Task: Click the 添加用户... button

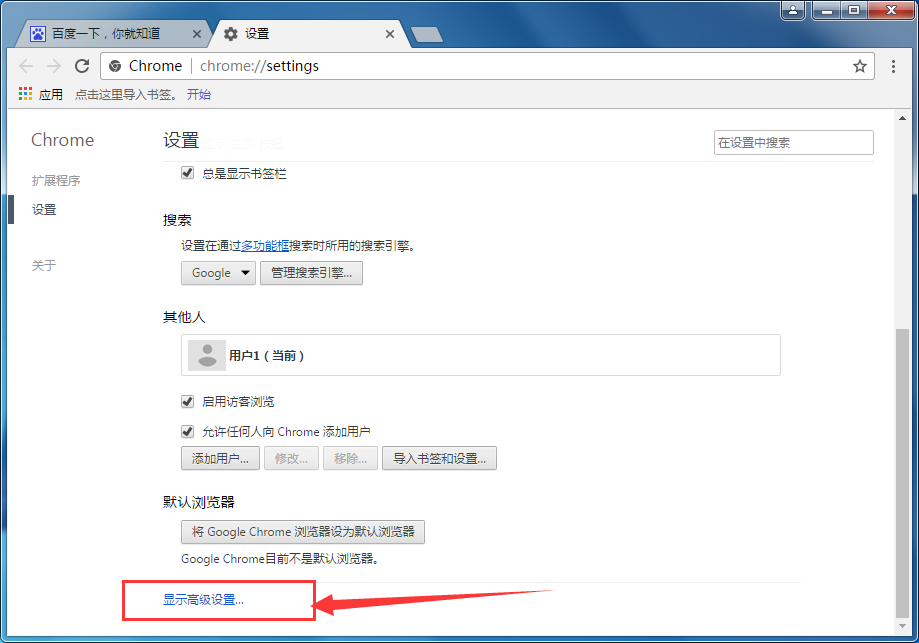Action: tap(220, 458)
